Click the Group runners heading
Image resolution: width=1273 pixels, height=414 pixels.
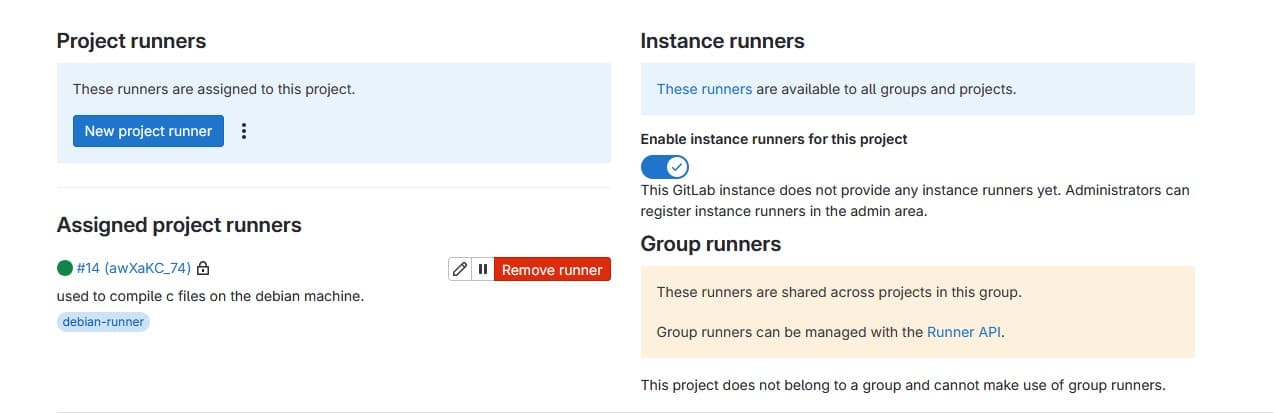coord(711,244)
